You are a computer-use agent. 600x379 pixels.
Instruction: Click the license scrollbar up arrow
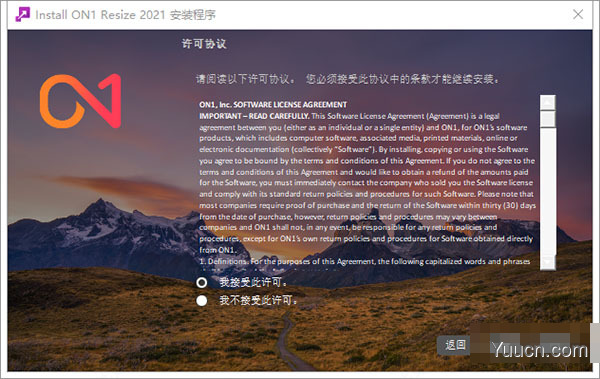(x=548, y=102)
